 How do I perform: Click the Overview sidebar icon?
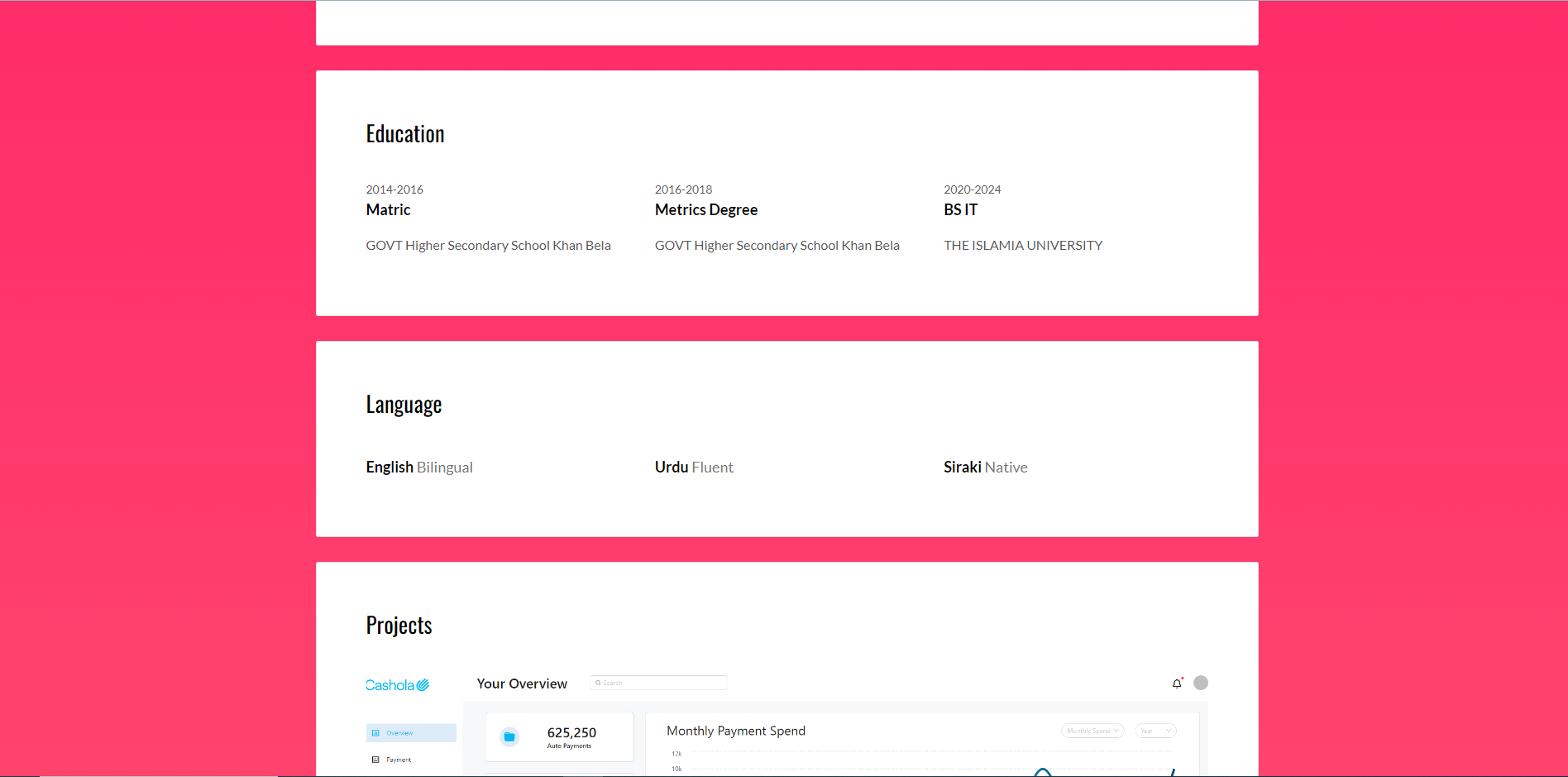[375, 733]
